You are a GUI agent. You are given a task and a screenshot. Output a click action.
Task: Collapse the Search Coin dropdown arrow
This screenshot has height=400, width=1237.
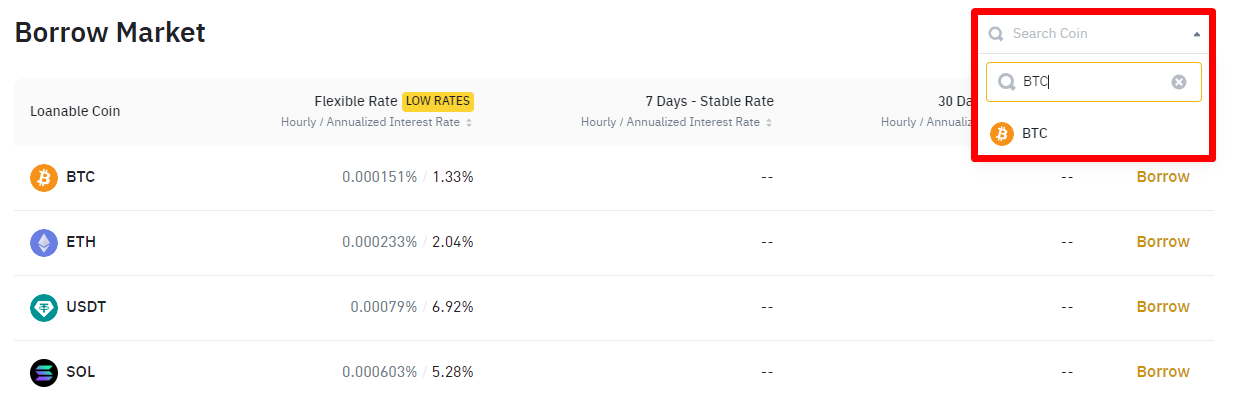[1197, 34]
